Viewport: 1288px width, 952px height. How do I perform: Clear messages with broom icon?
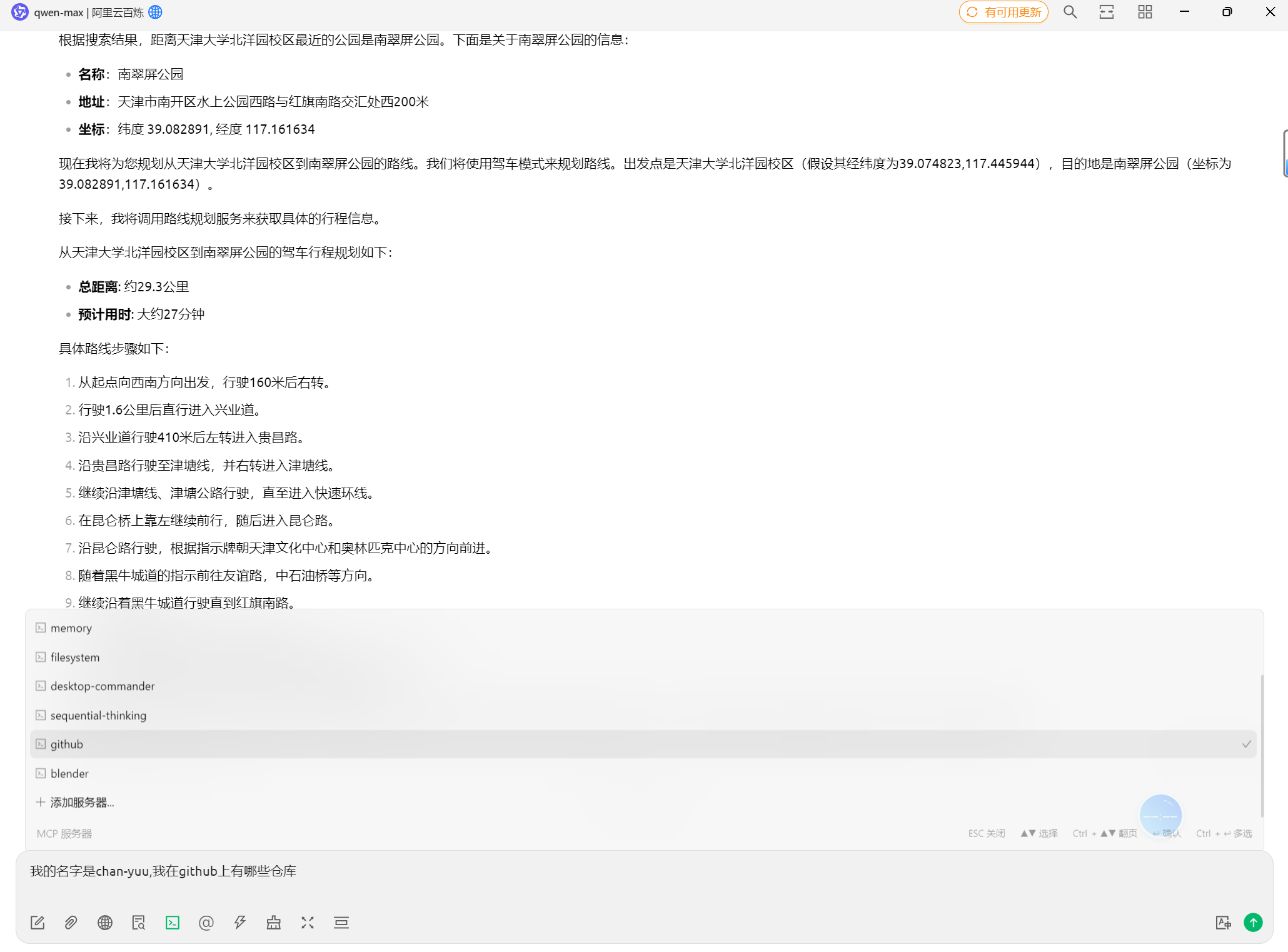coord(274,923)
